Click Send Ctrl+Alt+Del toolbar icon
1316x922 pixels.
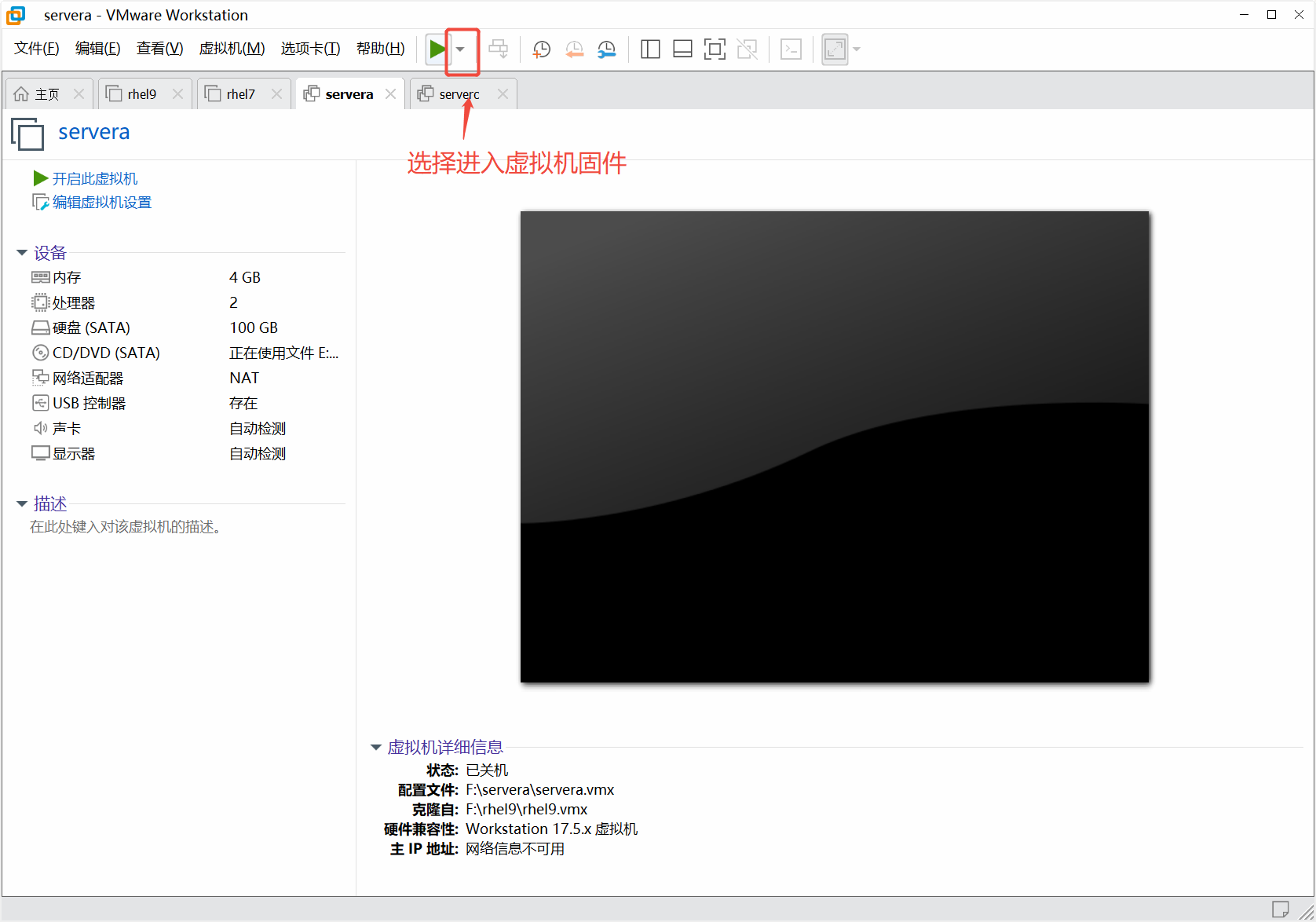499,49
